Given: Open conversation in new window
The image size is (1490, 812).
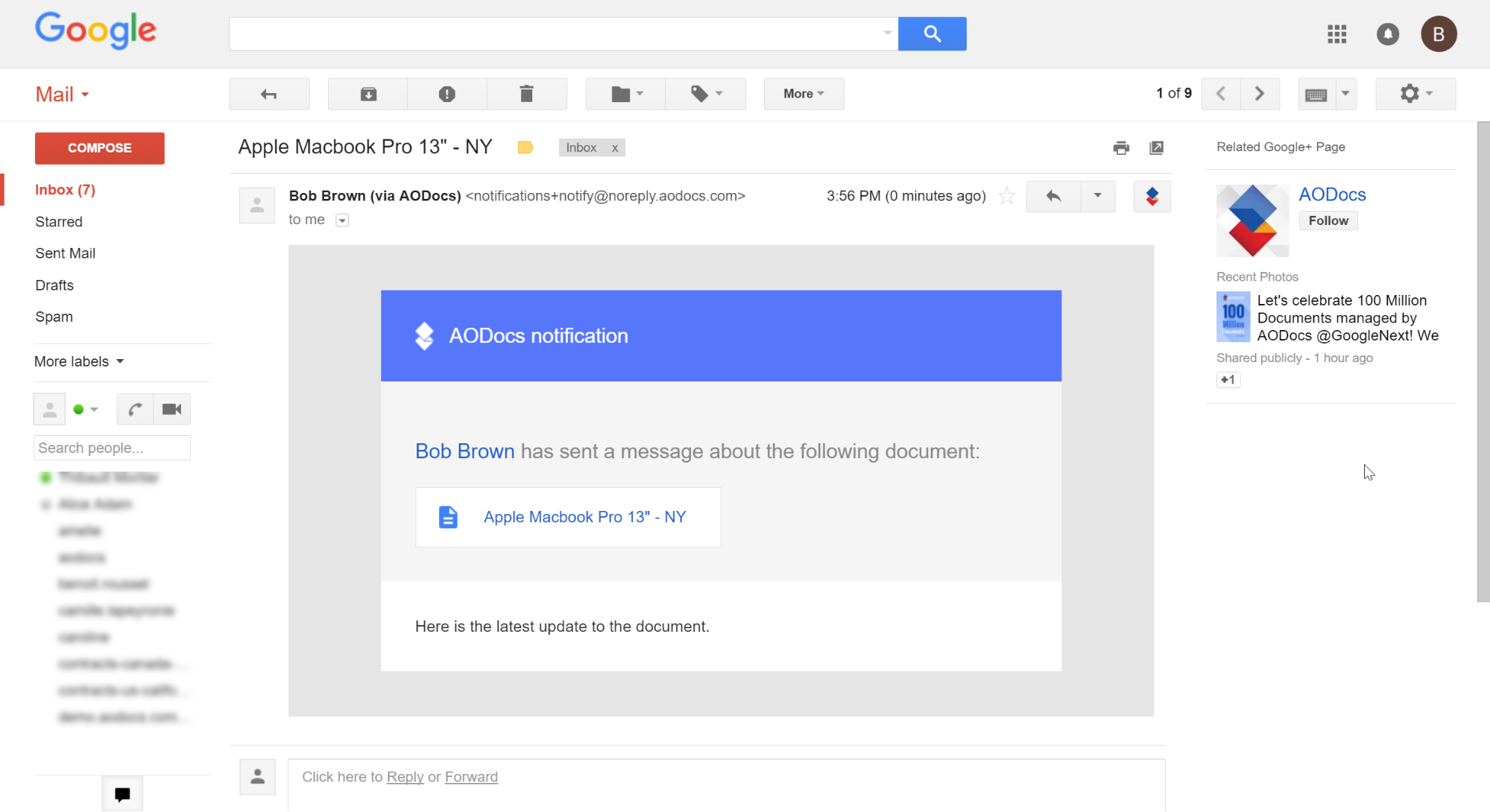Looking at the screenshot, I should pyautogui.click(x=1157, y=148).
